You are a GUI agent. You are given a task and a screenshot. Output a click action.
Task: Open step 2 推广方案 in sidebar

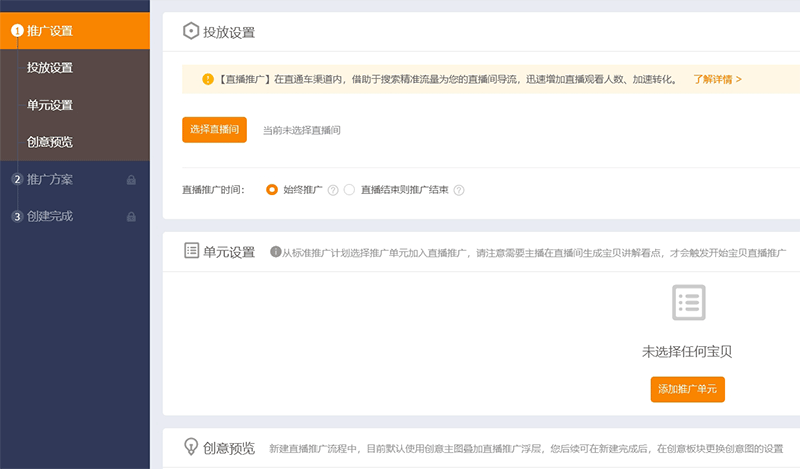point(50,180)
